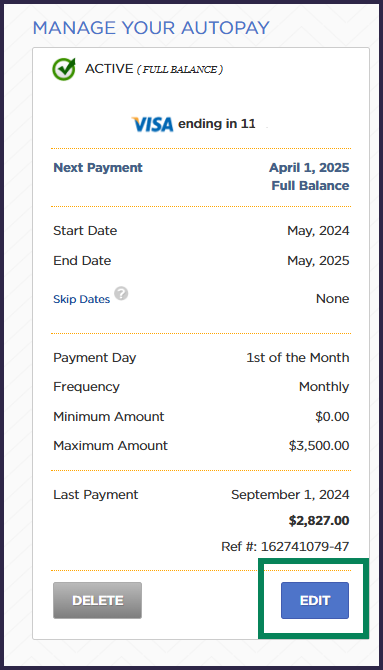Click the gray DELETE button
The image size is (383, 670).
(x=97, y=600)
